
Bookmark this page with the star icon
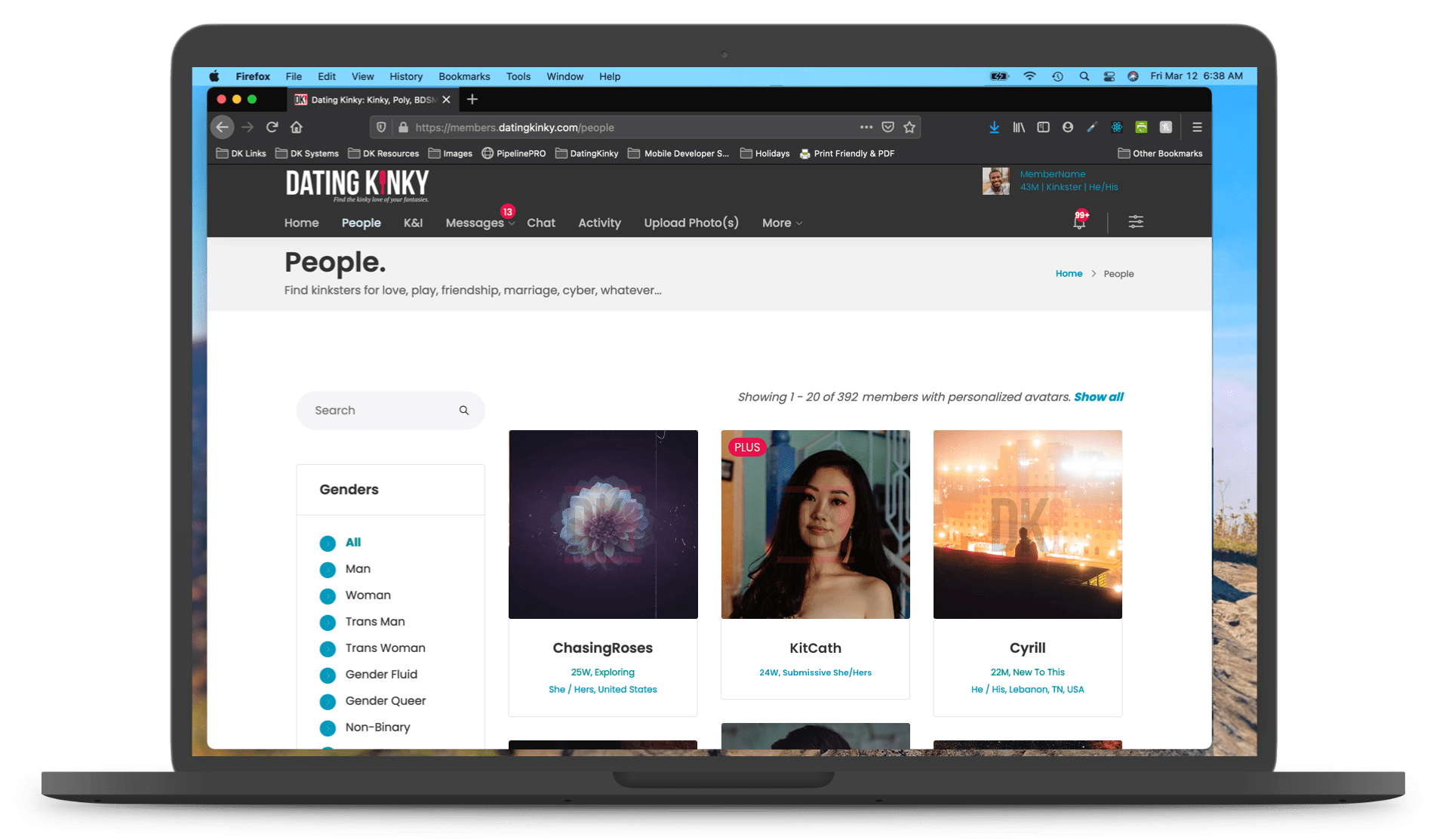(909, 128)
